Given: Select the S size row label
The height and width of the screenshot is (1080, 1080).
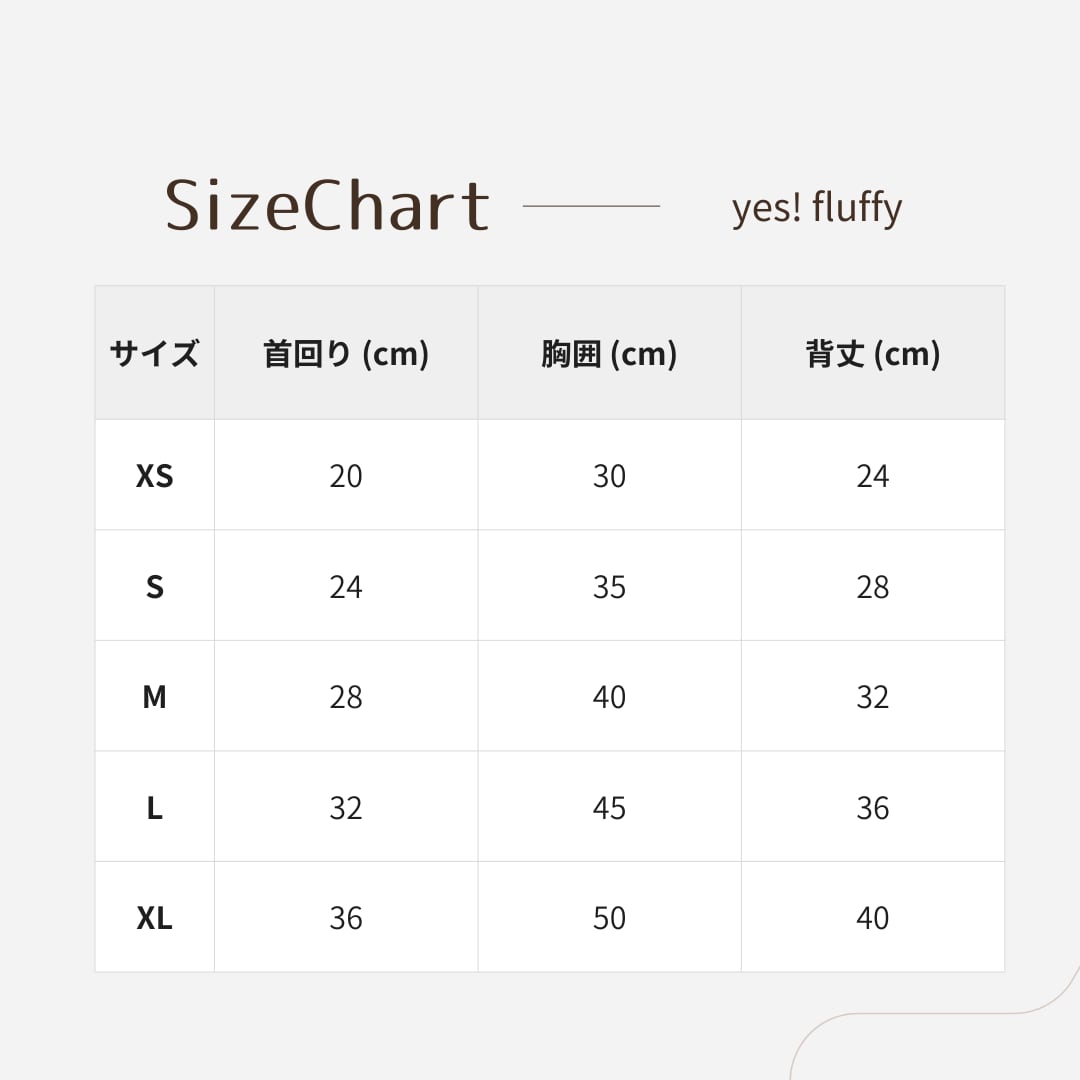Looking at the screenshot, I should (x=154, y=587).
